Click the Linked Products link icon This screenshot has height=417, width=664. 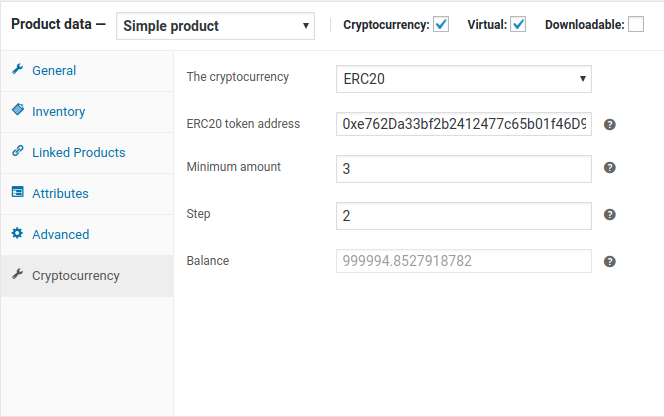[x=18, y=152]
